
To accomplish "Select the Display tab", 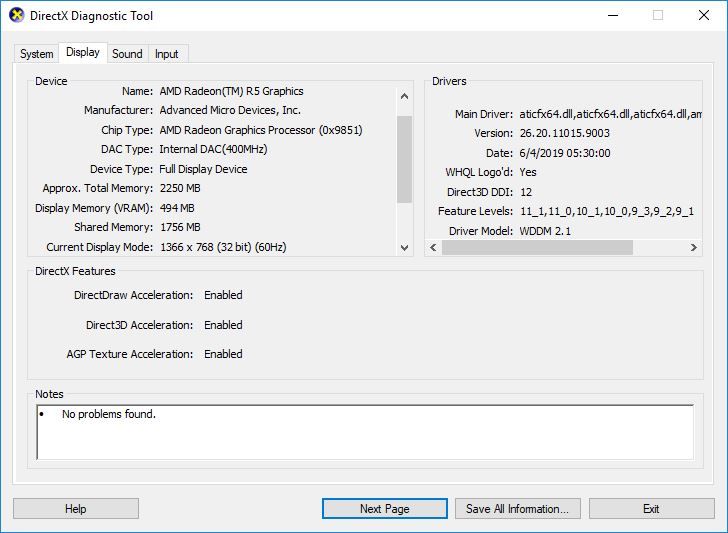I will click(83, 52).
